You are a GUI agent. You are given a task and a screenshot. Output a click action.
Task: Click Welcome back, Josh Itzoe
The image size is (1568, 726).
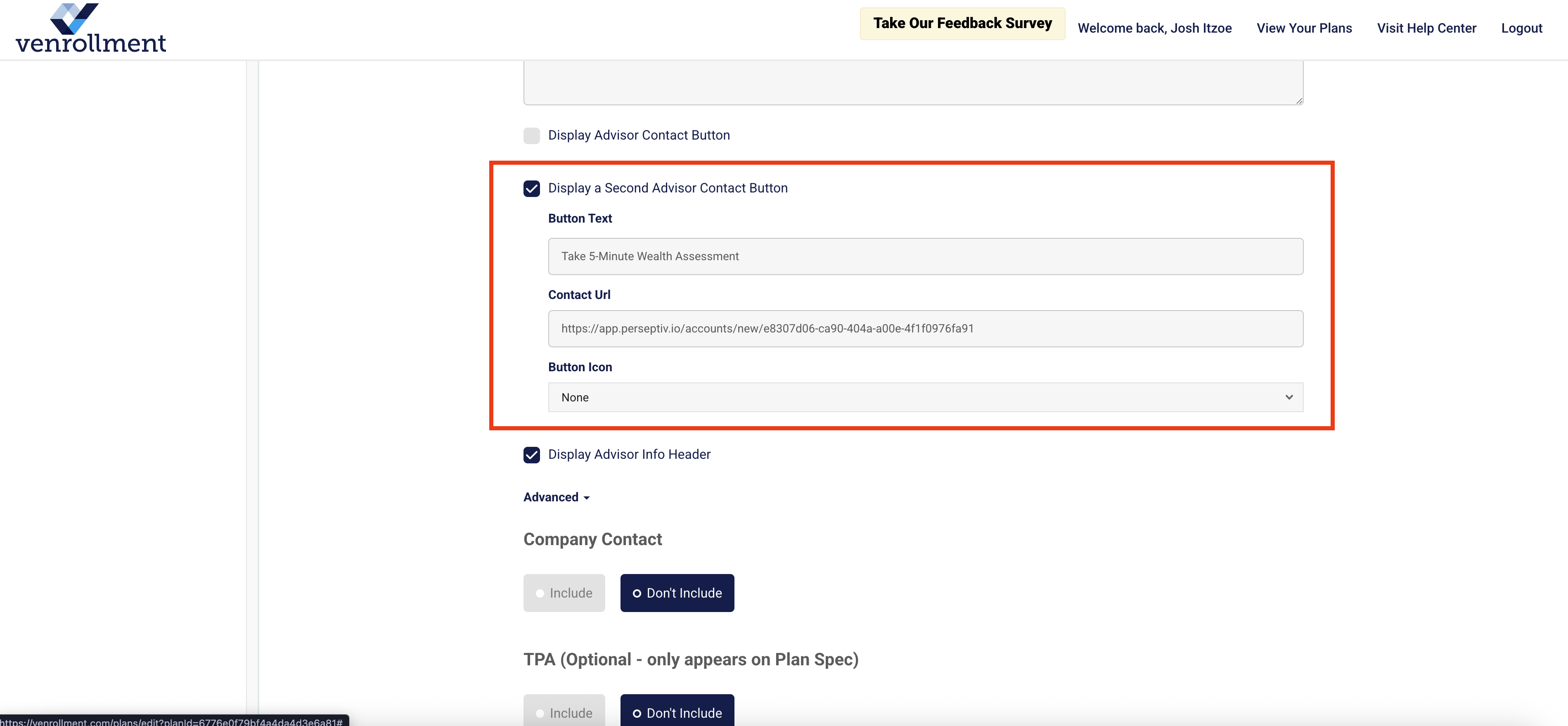tap(1154, 28)
